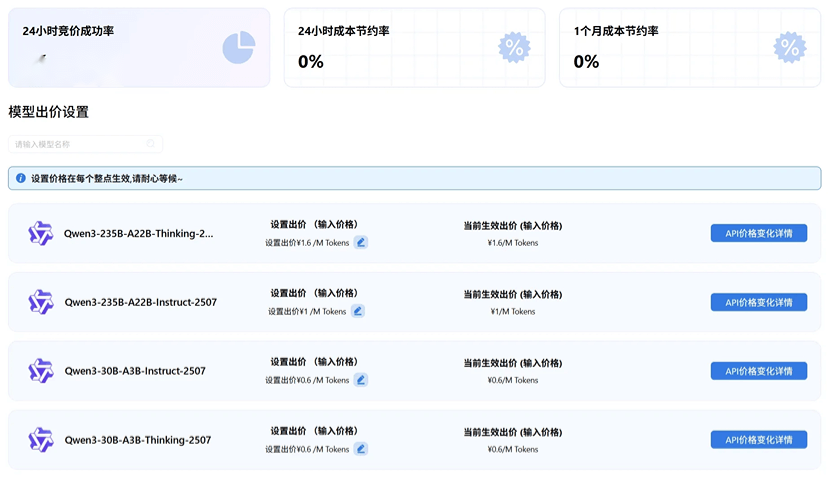Click effective price ¥0.6/M Tokens in Qwen3-30B-A3B-Thinking row
This screenshot has height=480, width=828.
513,449
